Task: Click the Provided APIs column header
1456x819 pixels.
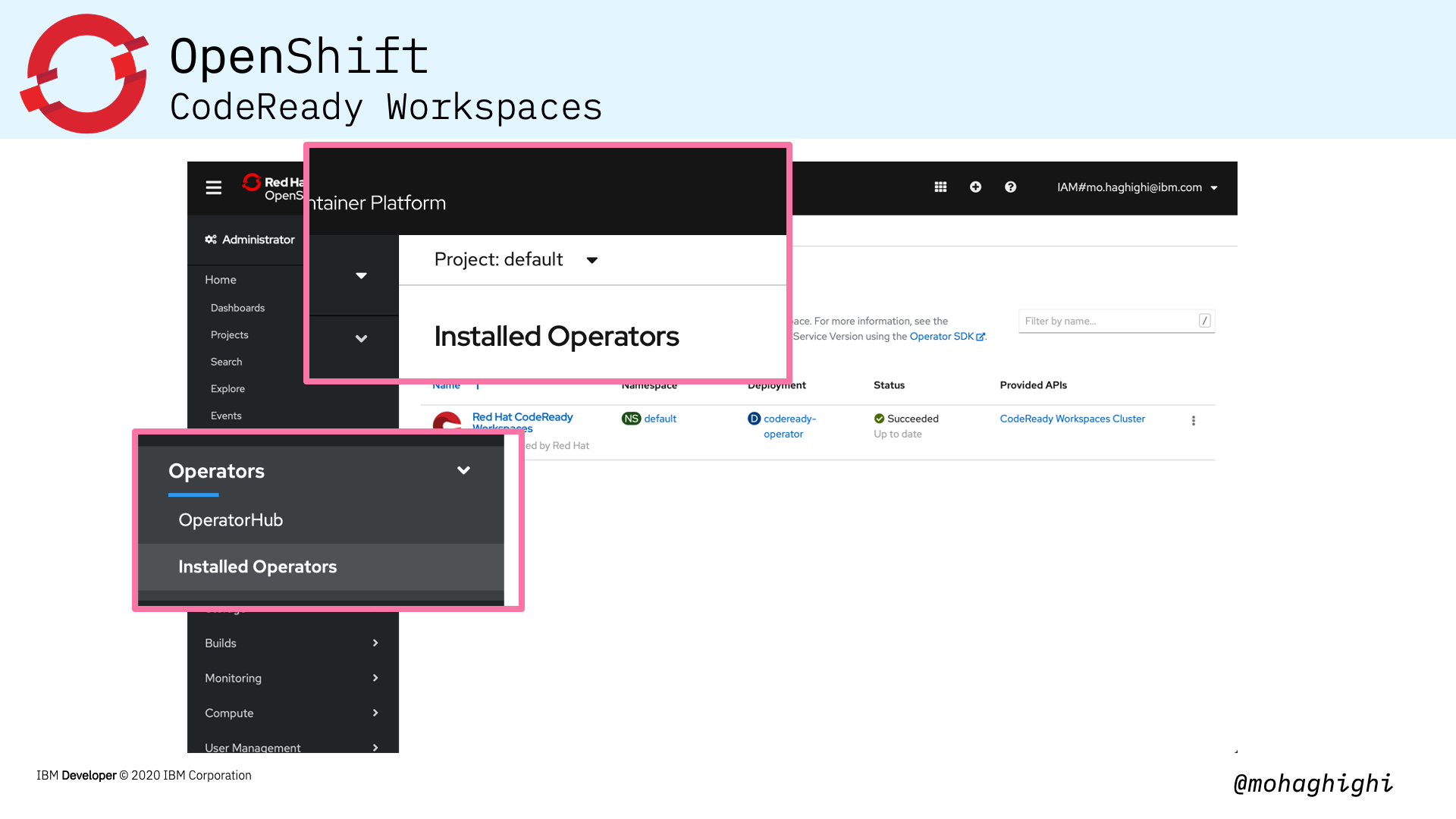Action: pos(1033,385)
